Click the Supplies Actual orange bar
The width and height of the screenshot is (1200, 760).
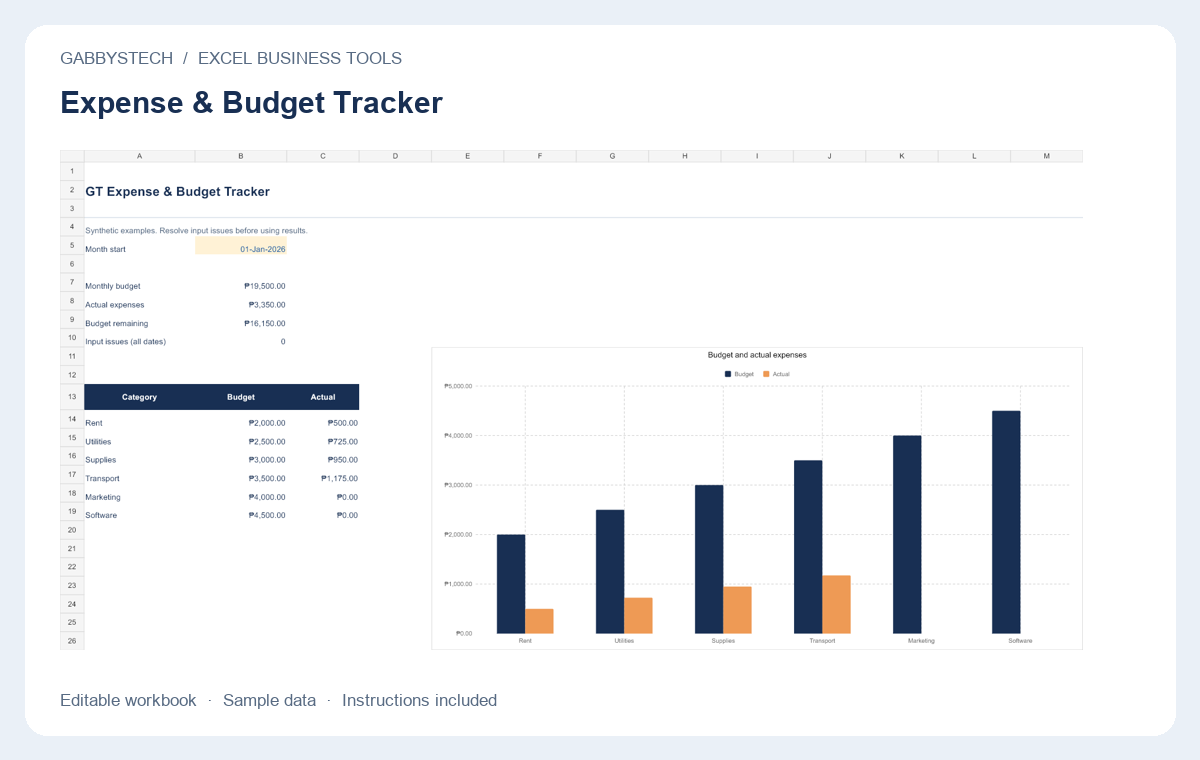pos(737,610)
